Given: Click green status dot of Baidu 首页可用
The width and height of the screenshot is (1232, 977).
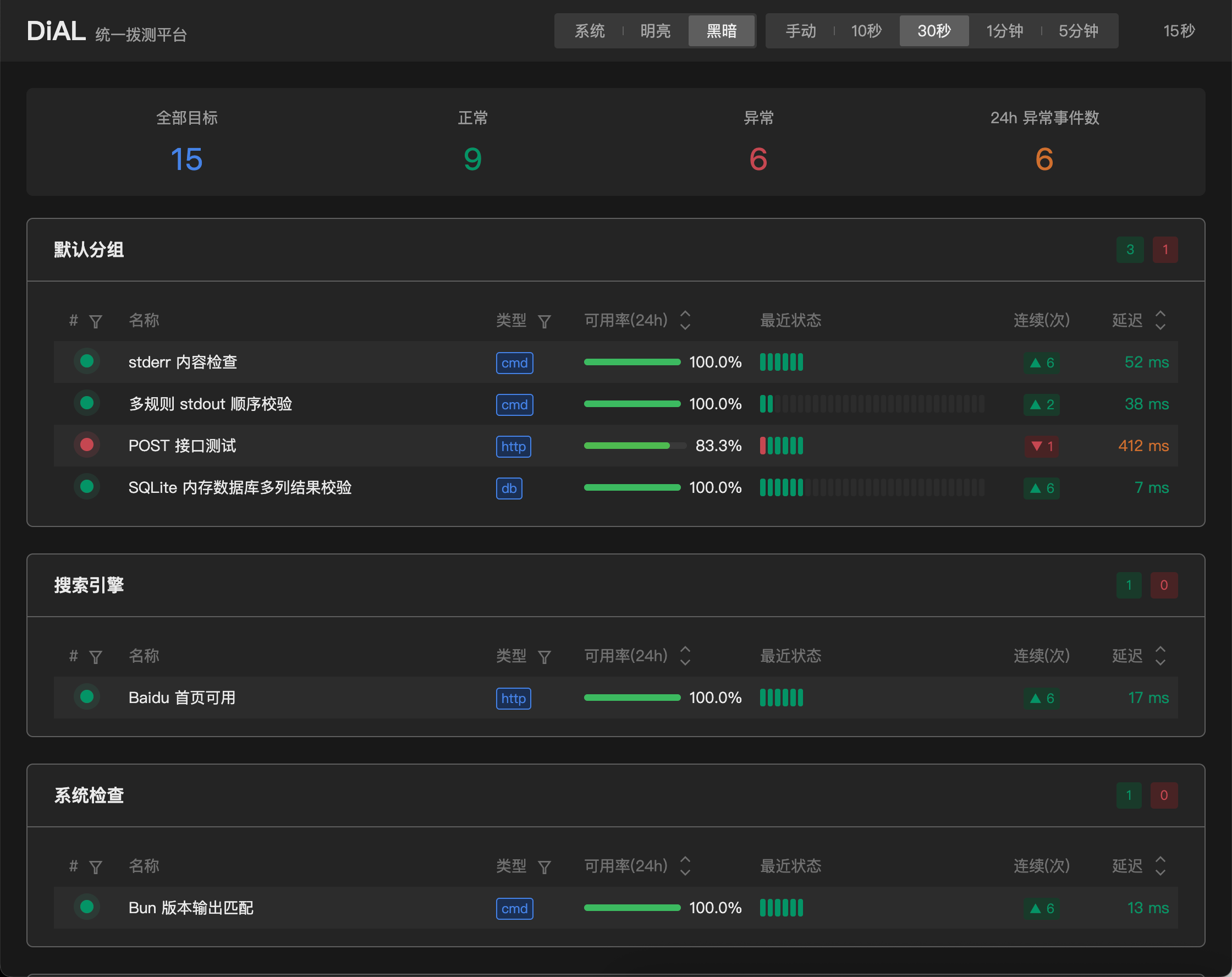Looking at the screenshot, I should tap(87, 697).
